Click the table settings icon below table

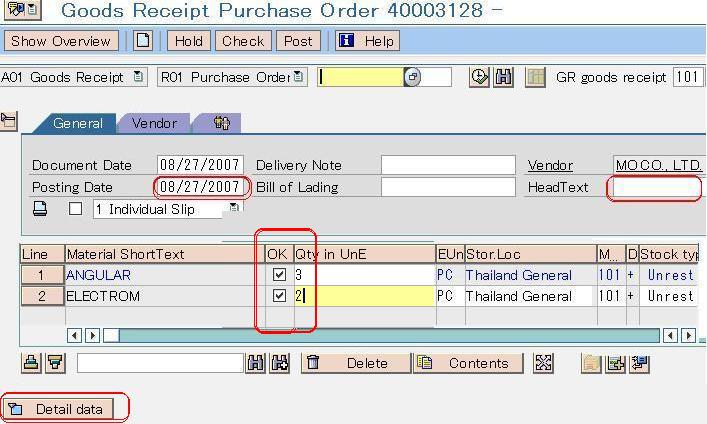tap(615, 363)
